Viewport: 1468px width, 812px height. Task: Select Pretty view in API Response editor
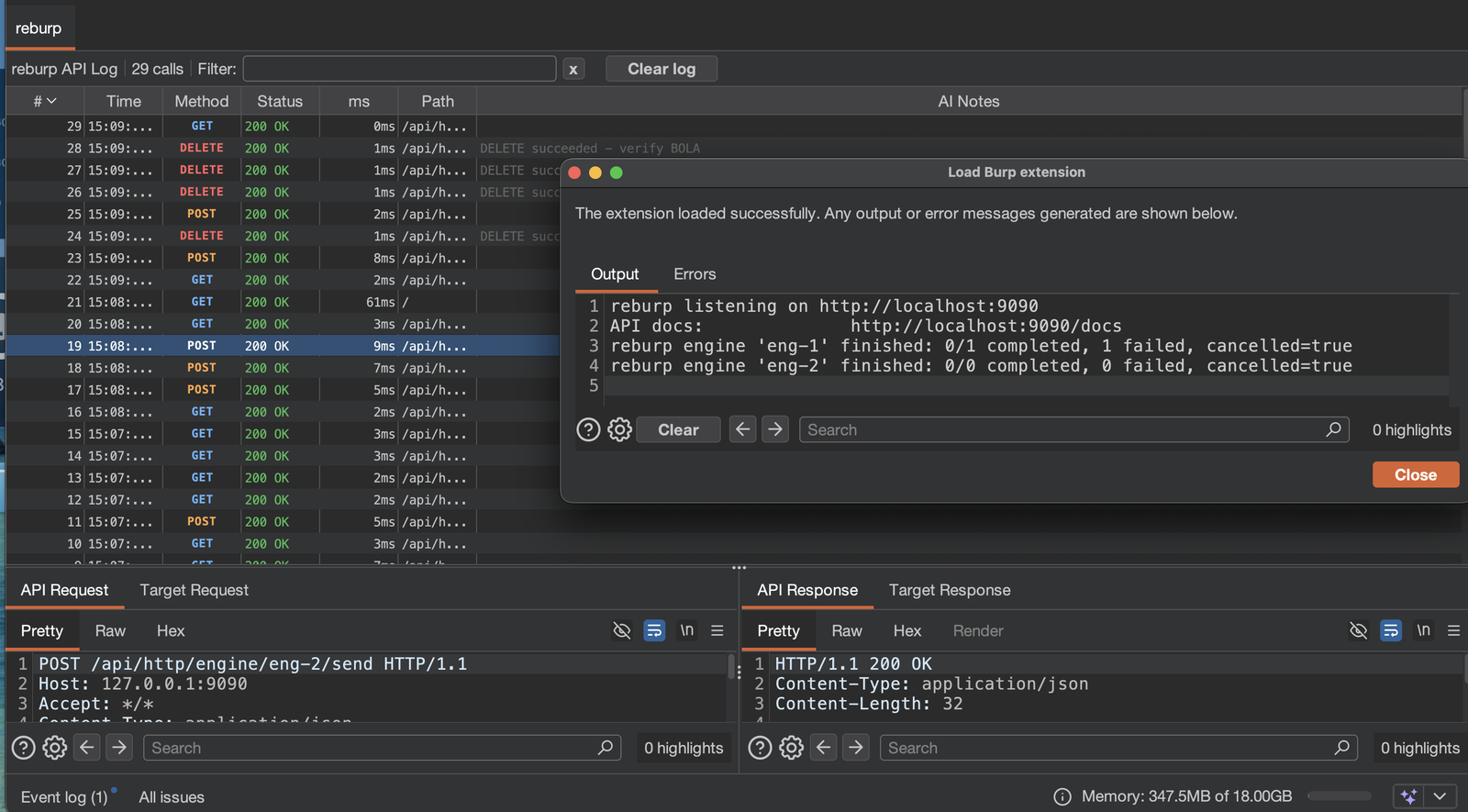[779, 630]
